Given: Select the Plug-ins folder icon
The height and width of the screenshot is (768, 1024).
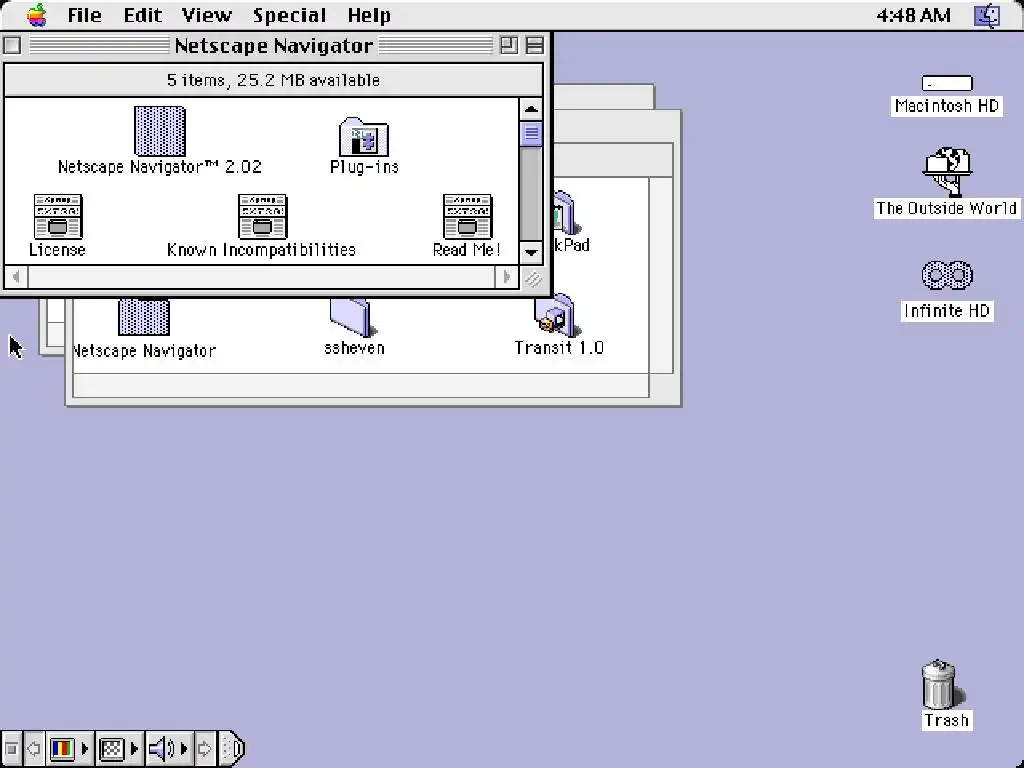Looking at the screenshot, I should (364, 137).
